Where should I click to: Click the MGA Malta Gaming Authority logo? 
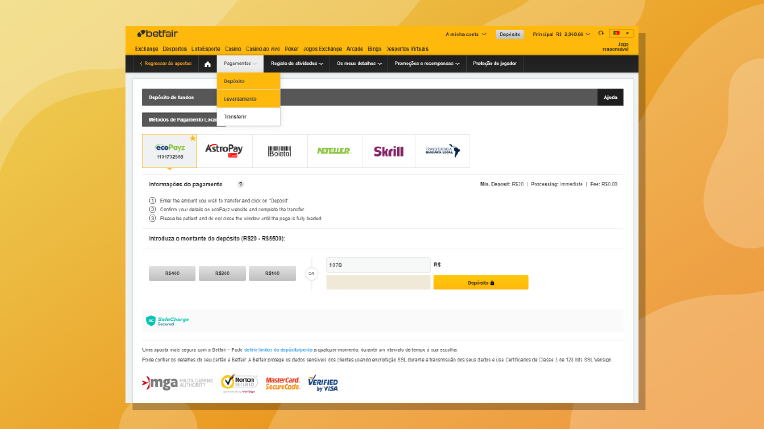pyautogui.click(x=177, y=383)
